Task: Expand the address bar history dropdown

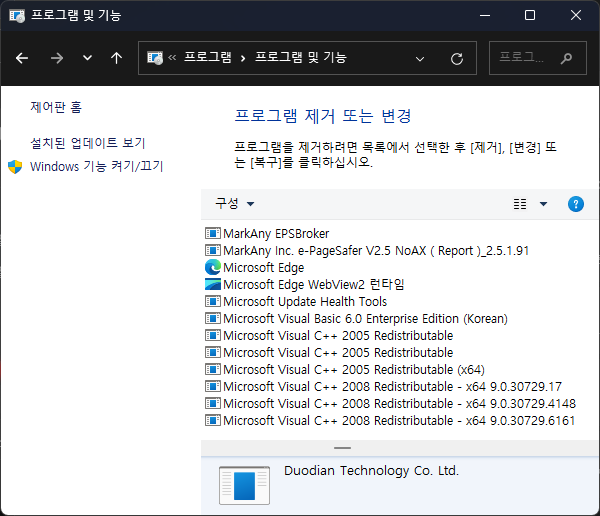Action: [420, 59]
